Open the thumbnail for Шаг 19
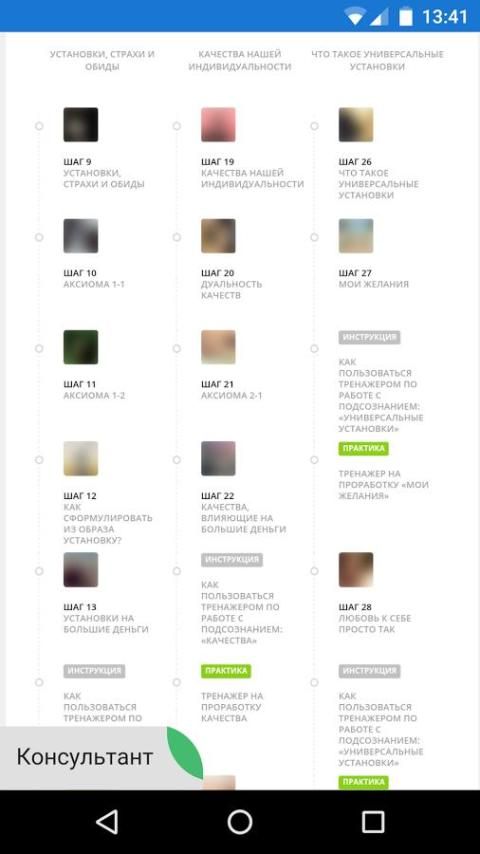The width and height of the screenshot is (480, 854). click(218, 125)
